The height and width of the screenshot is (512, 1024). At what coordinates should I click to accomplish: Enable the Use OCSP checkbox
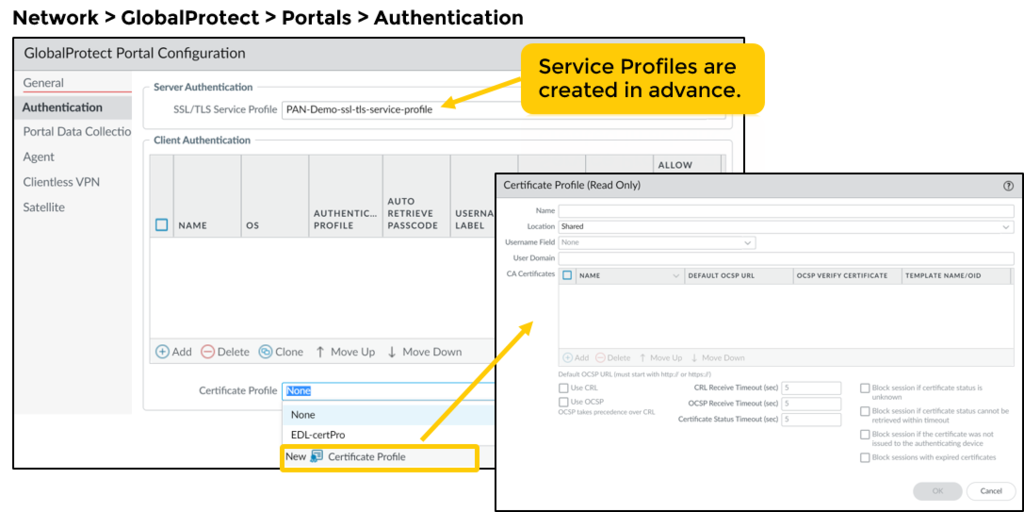[x=564, y=402]
